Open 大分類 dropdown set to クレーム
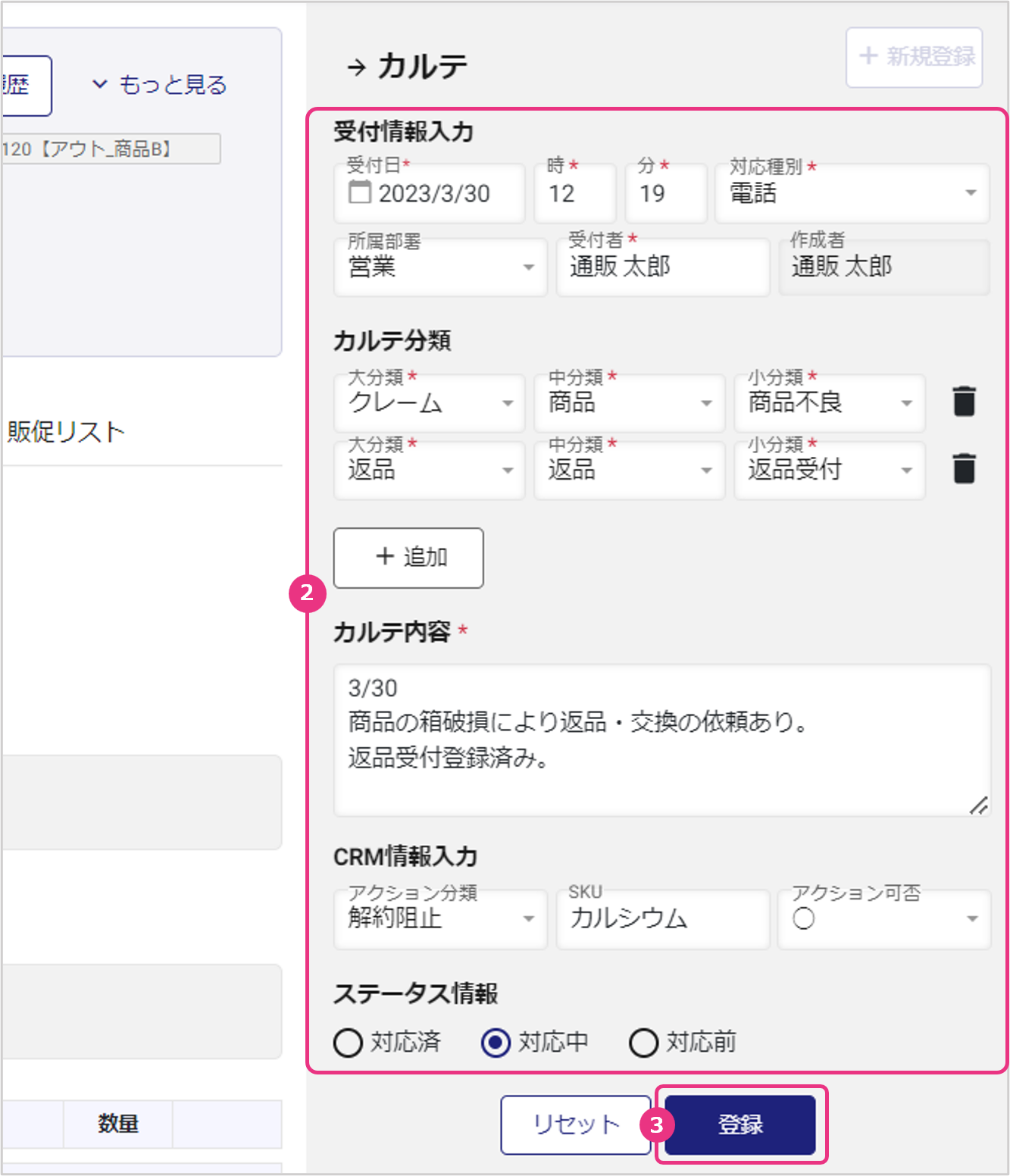 tap(429, 403)
